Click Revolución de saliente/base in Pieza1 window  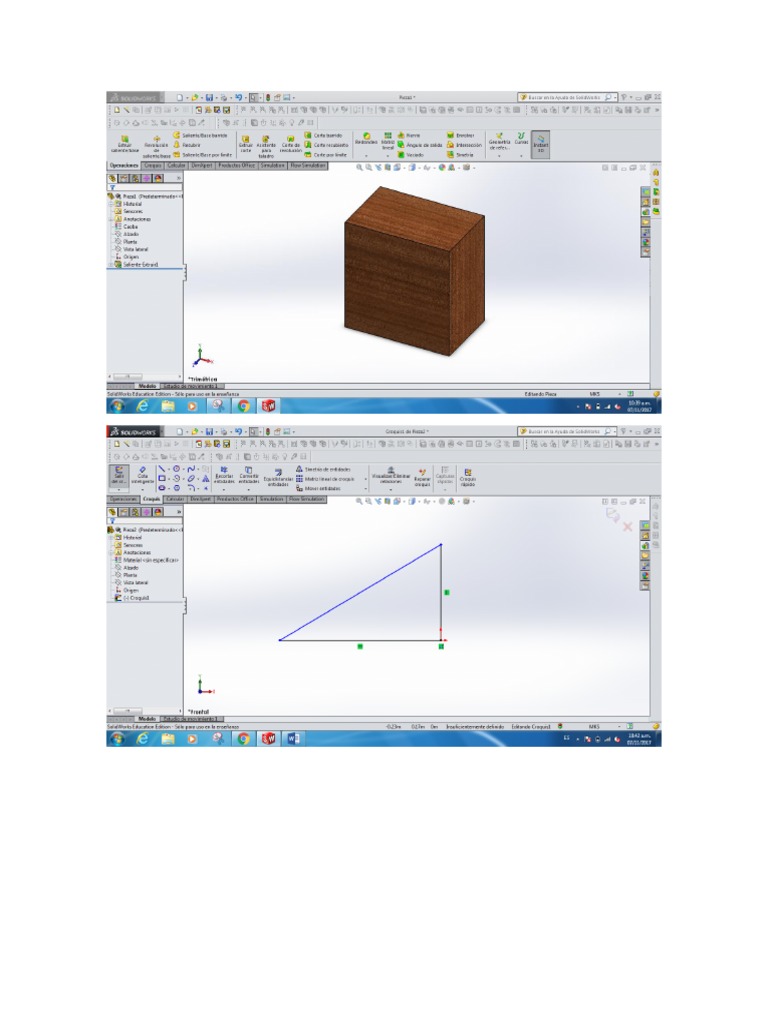pos(156,146)
